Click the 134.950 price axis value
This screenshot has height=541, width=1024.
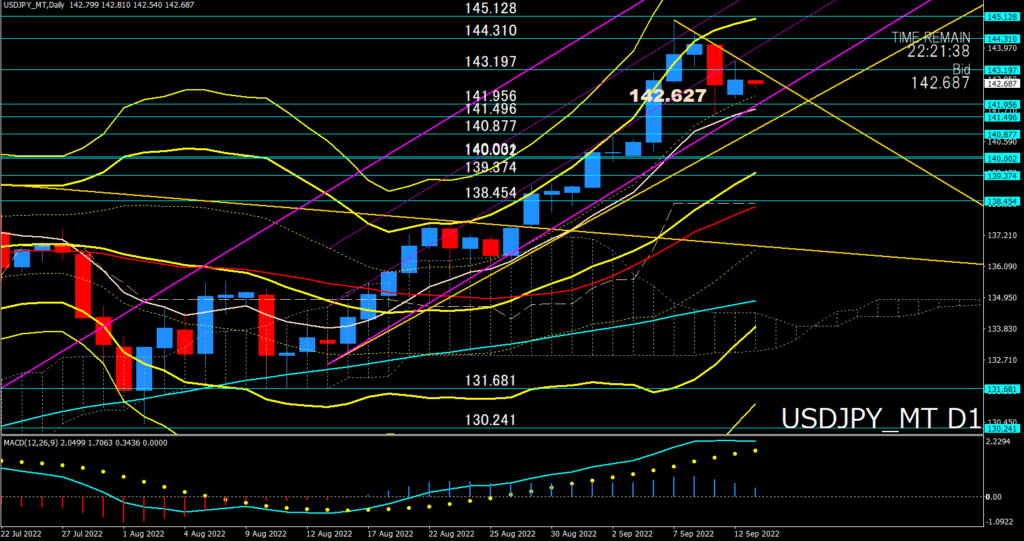(x=1001, y=298)
